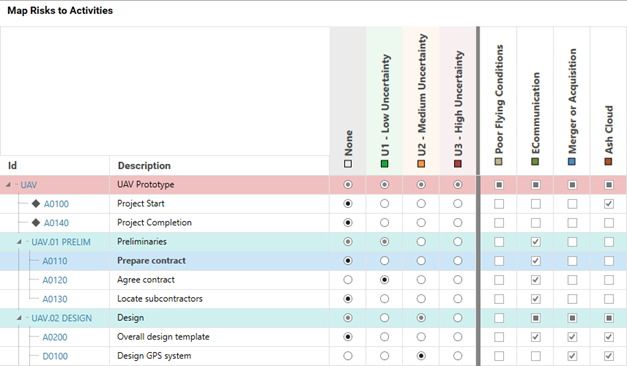Click ECommunication green color square
This screenshot has width=627, height=366.
pos(535,162)
